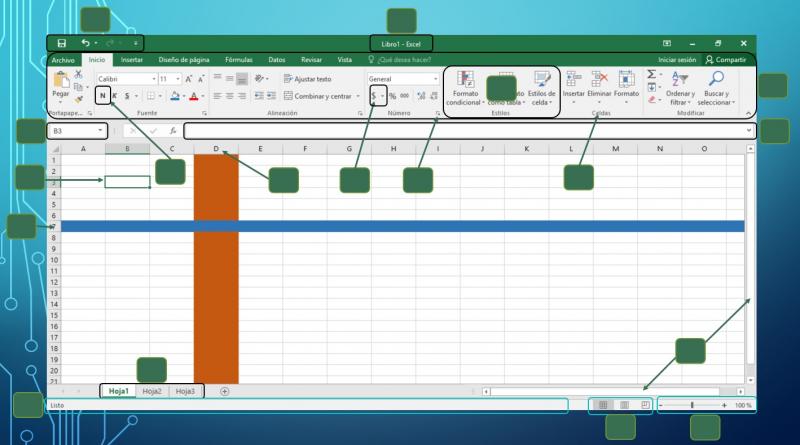This screenshot has width=800, height=445.
Task: Increase decimal places
Action: (x=421, y=96)
